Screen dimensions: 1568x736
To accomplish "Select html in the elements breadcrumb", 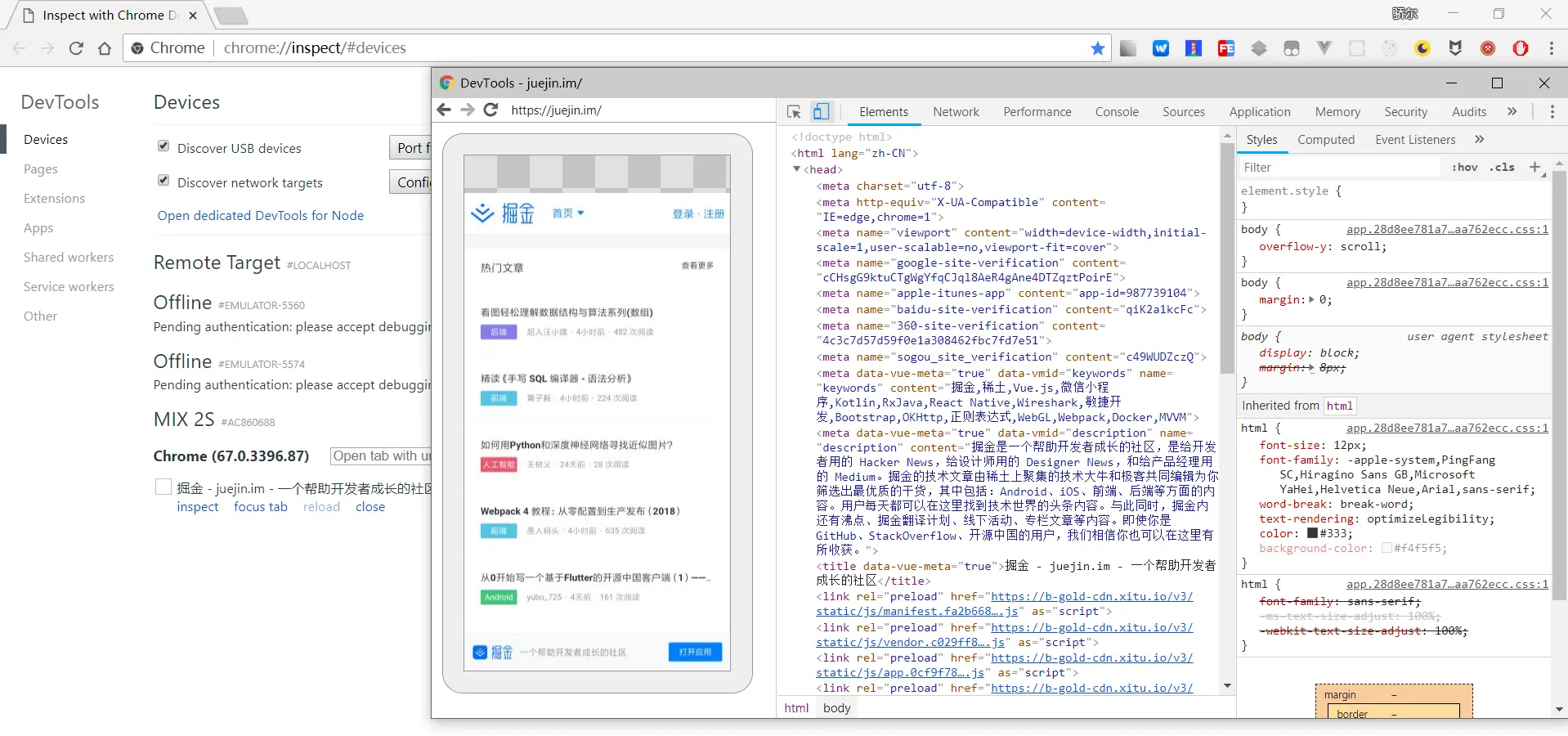I will [x=796, y=708].
